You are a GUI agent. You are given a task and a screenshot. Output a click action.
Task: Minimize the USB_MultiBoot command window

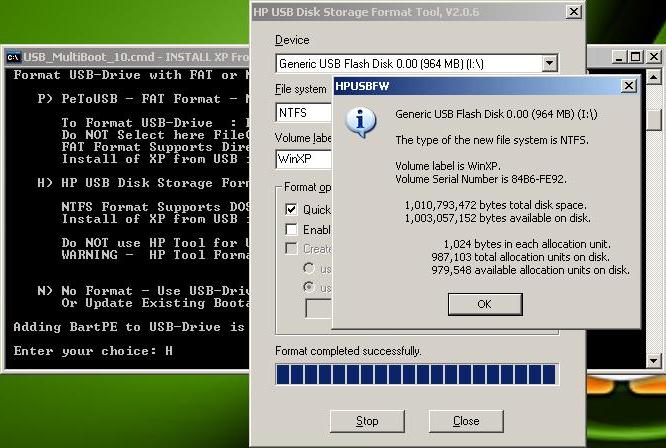tap(619, 57)
